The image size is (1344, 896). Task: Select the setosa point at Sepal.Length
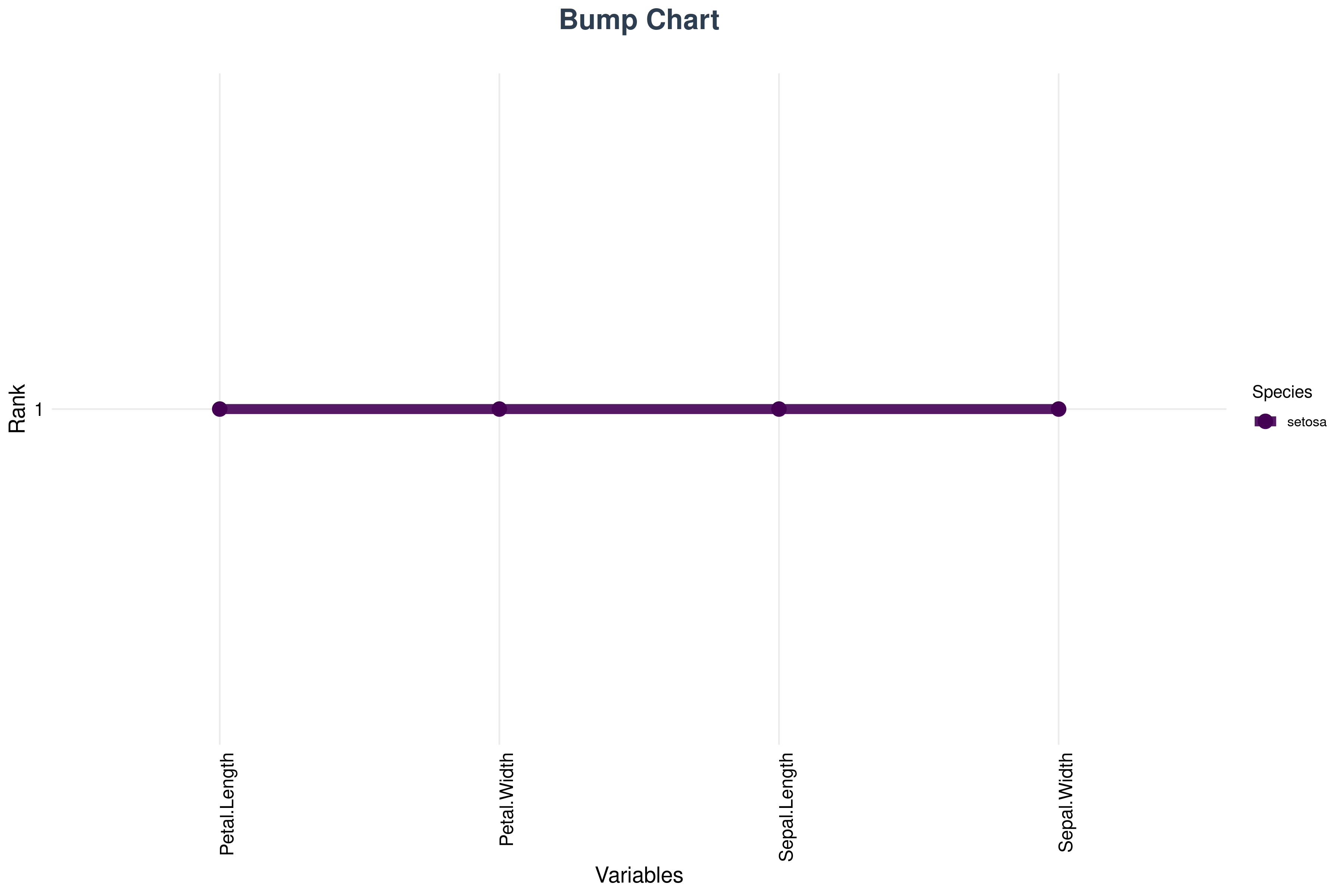pos(779,409)
